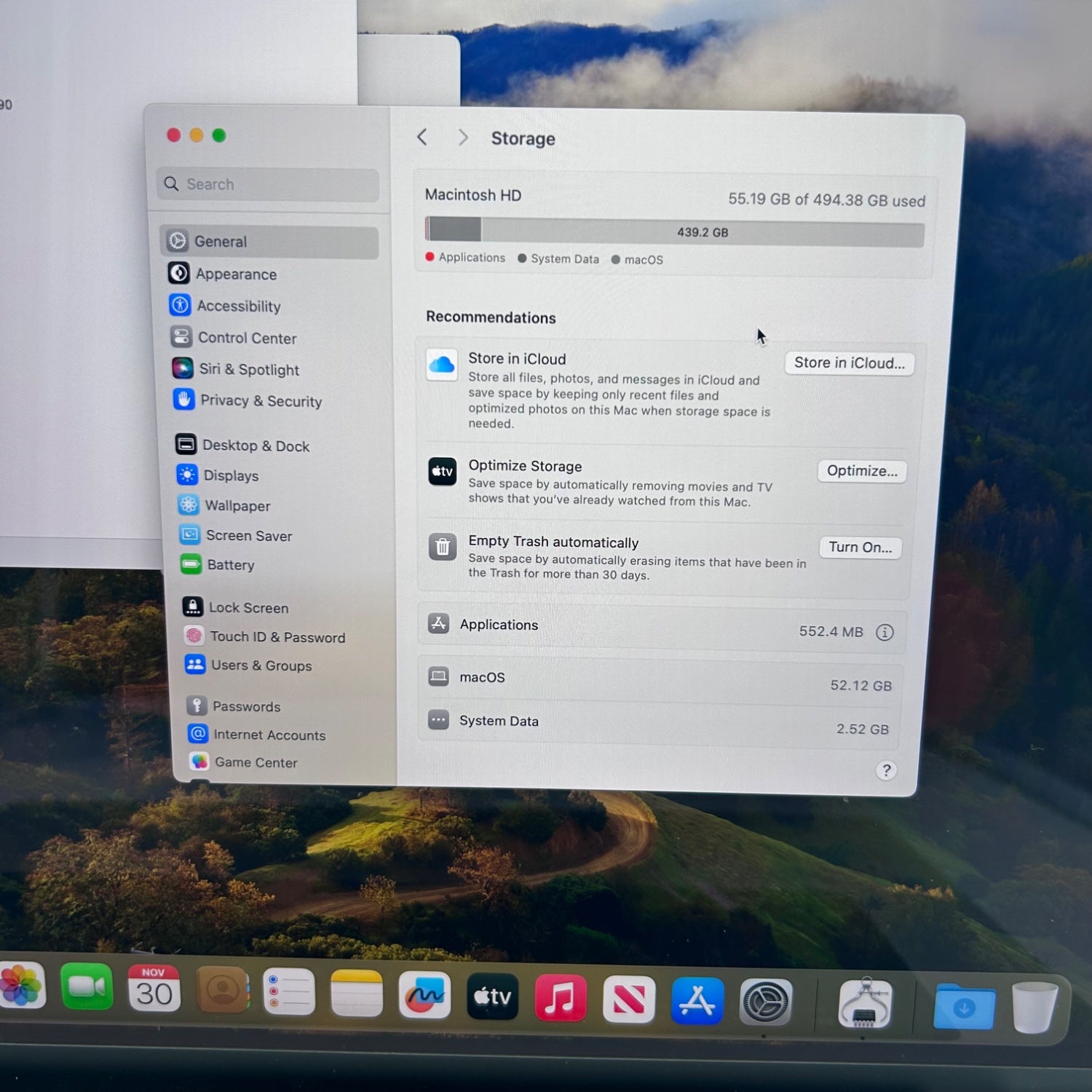Open the help question mark button
This screenshot has height=1092, width=1092.
point(886,770)
